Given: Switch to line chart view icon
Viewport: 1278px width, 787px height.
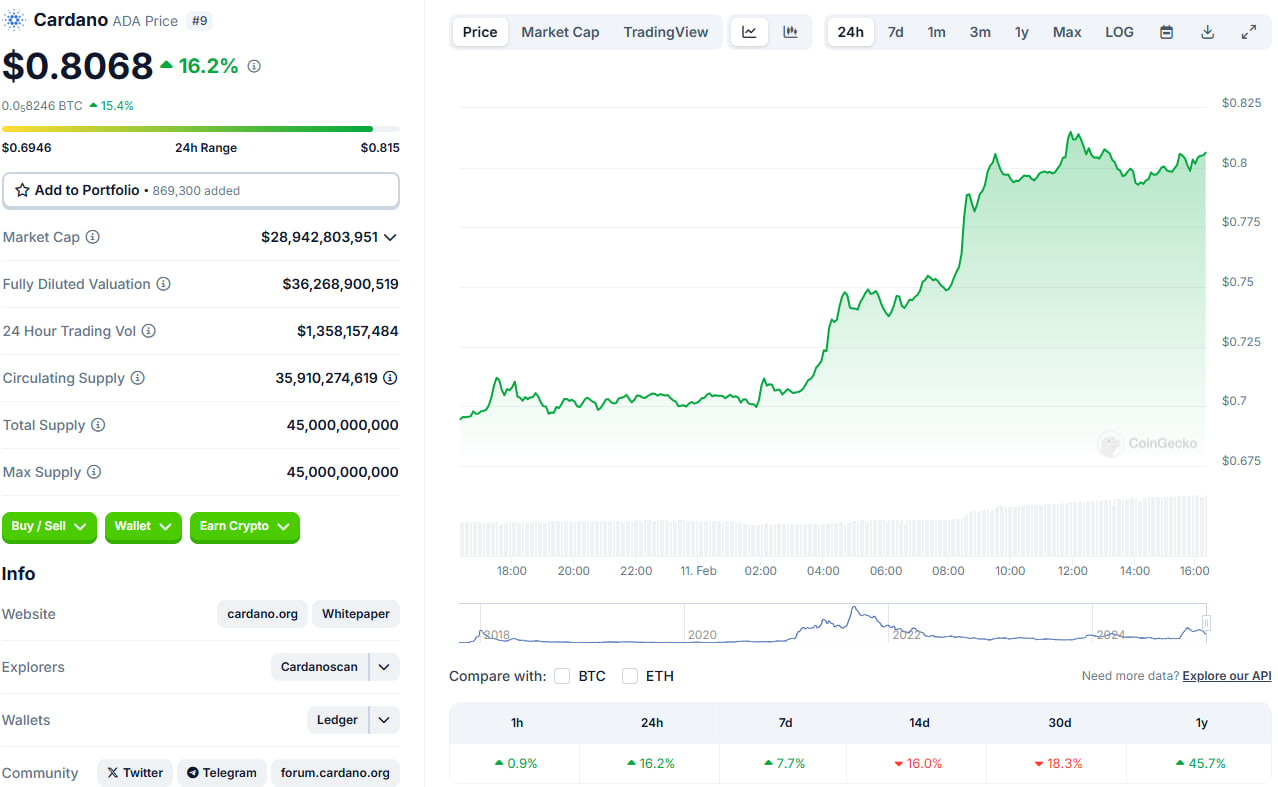Looking at the screenshot, I should point(749,32).
